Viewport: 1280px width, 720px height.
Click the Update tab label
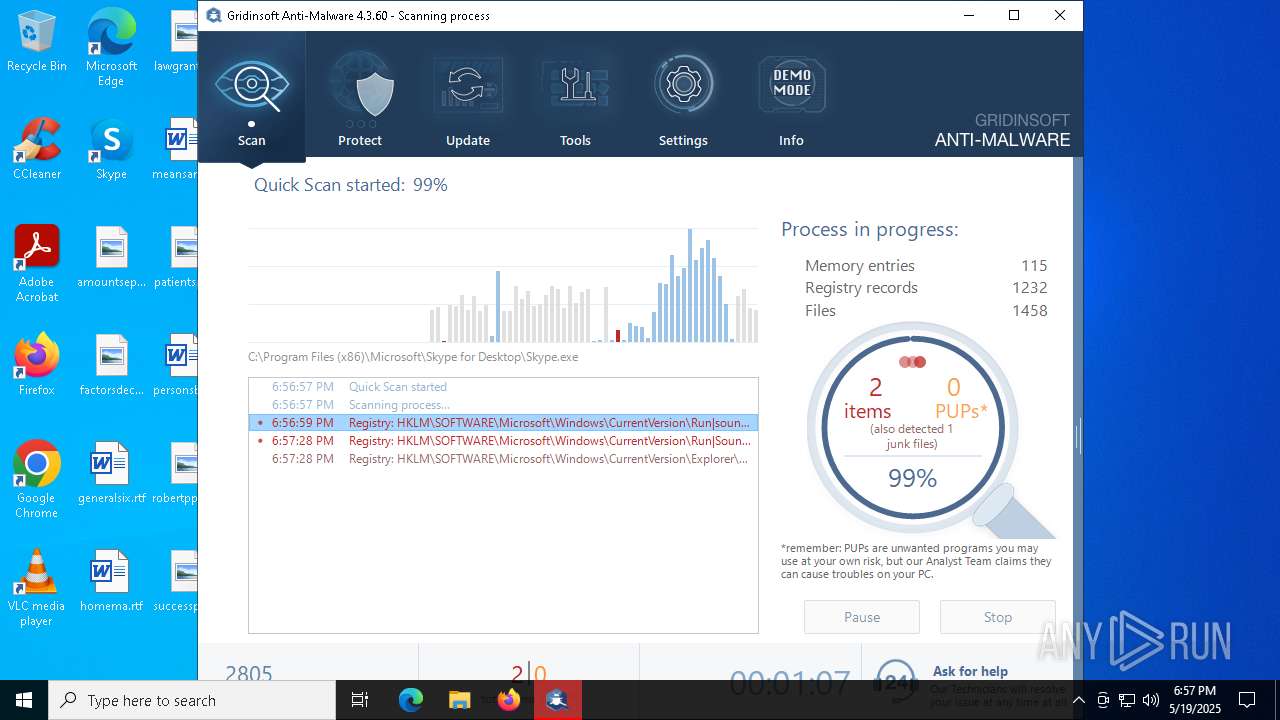(x=468, y=141)
